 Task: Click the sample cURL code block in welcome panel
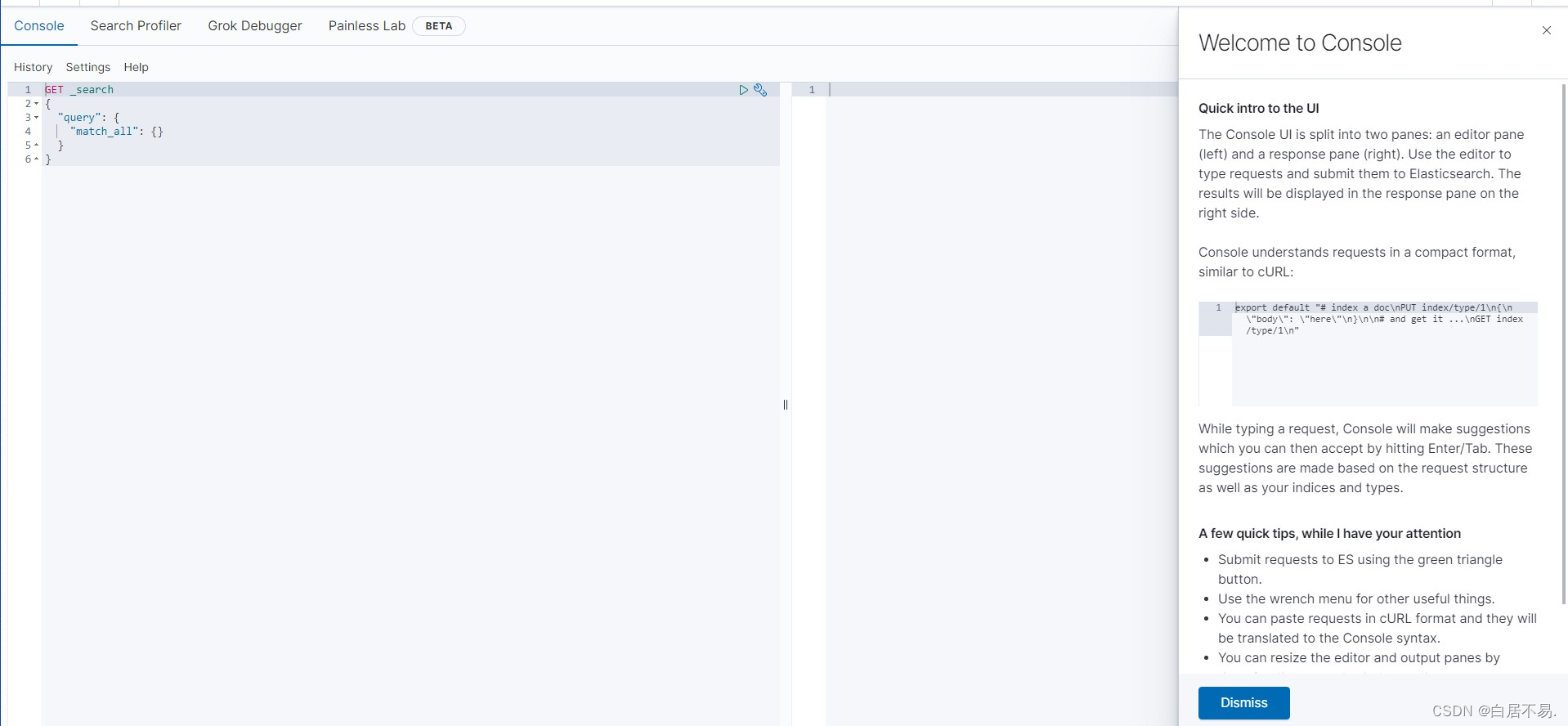tap(1368, 353)
